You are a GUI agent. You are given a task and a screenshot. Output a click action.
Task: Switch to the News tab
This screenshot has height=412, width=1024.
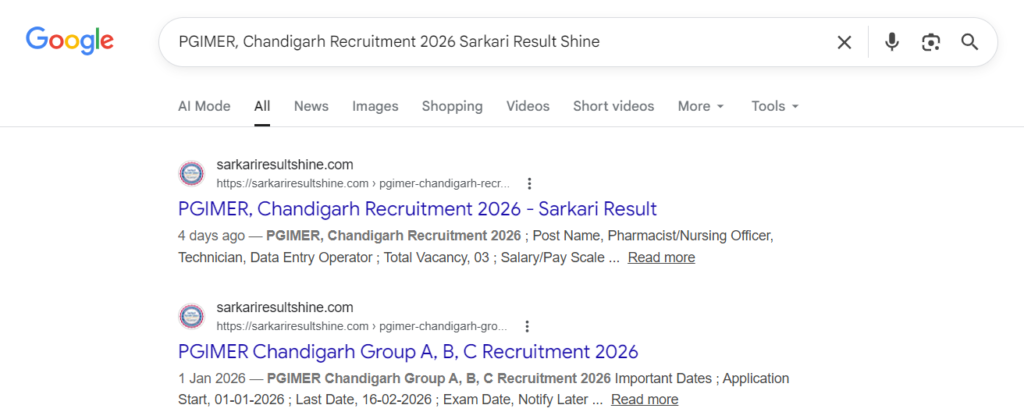coord(311,106)
